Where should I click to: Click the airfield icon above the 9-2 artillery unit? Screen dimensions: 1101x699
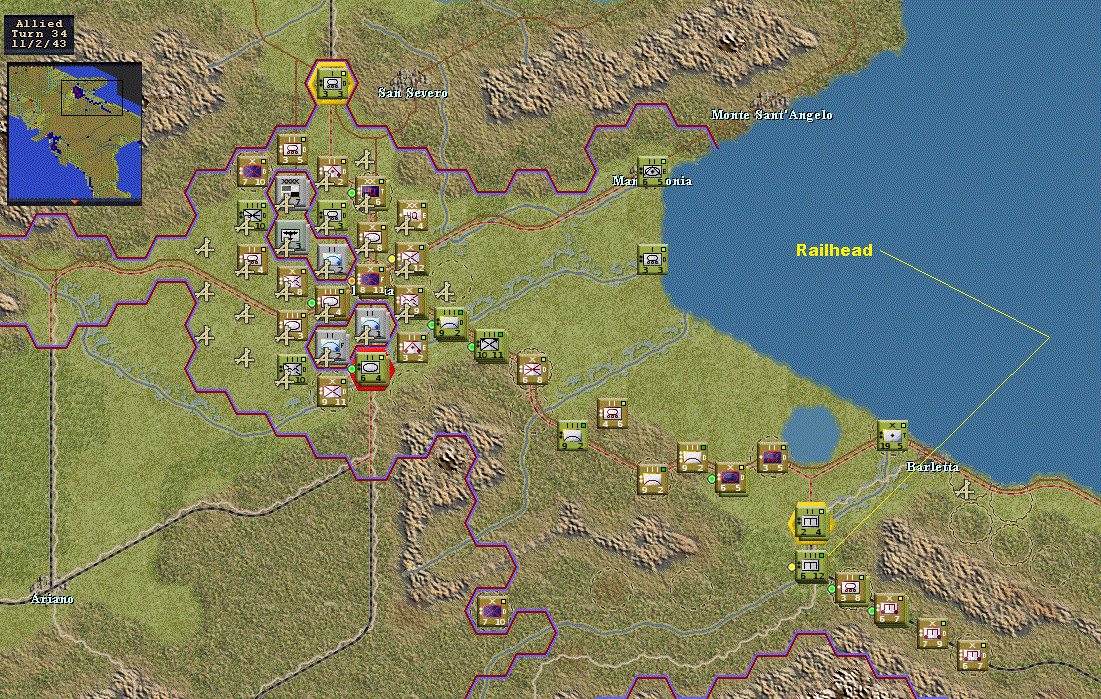click(x=445, y=291)
